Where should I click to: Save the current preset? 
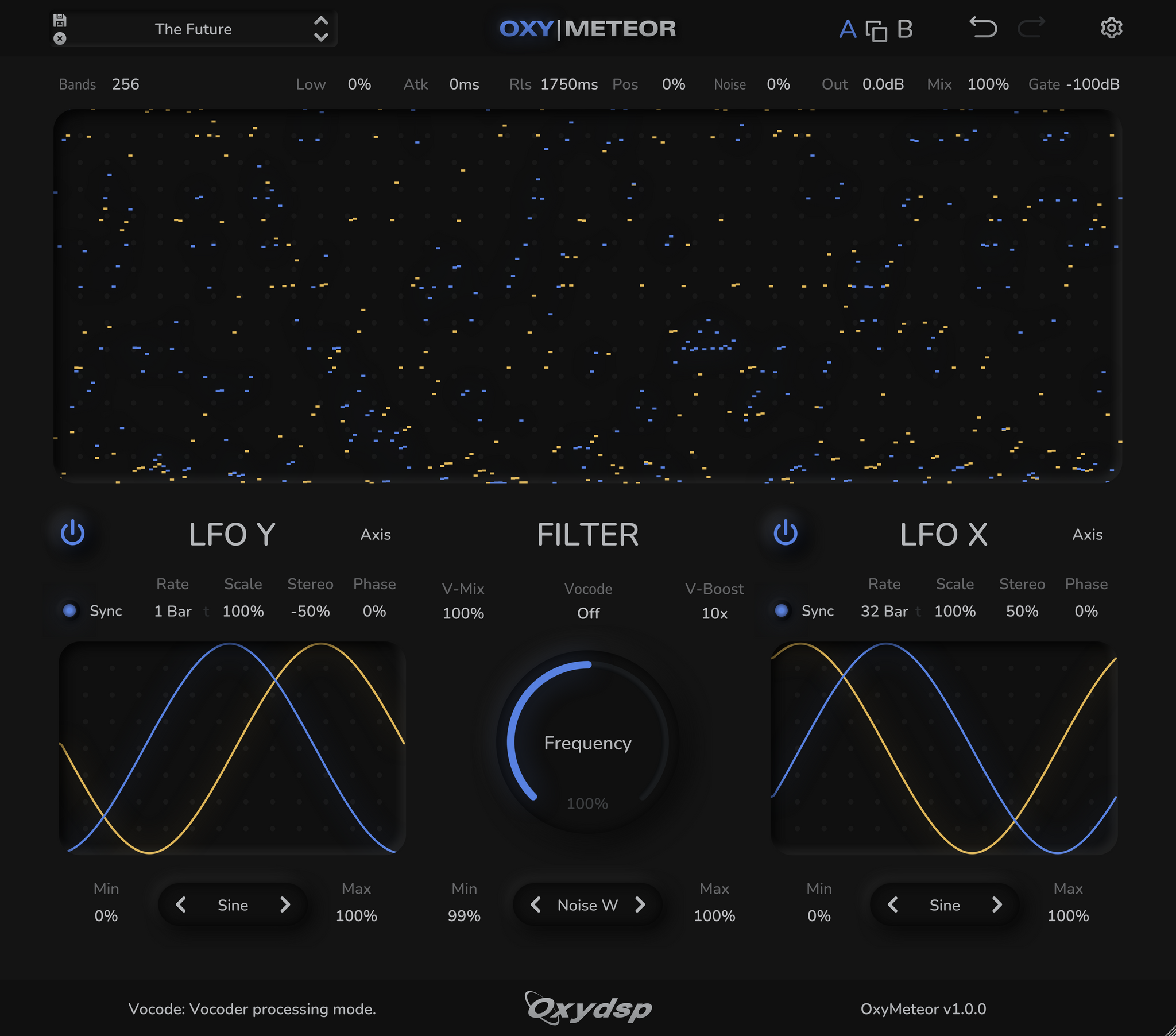pos(60,21)
